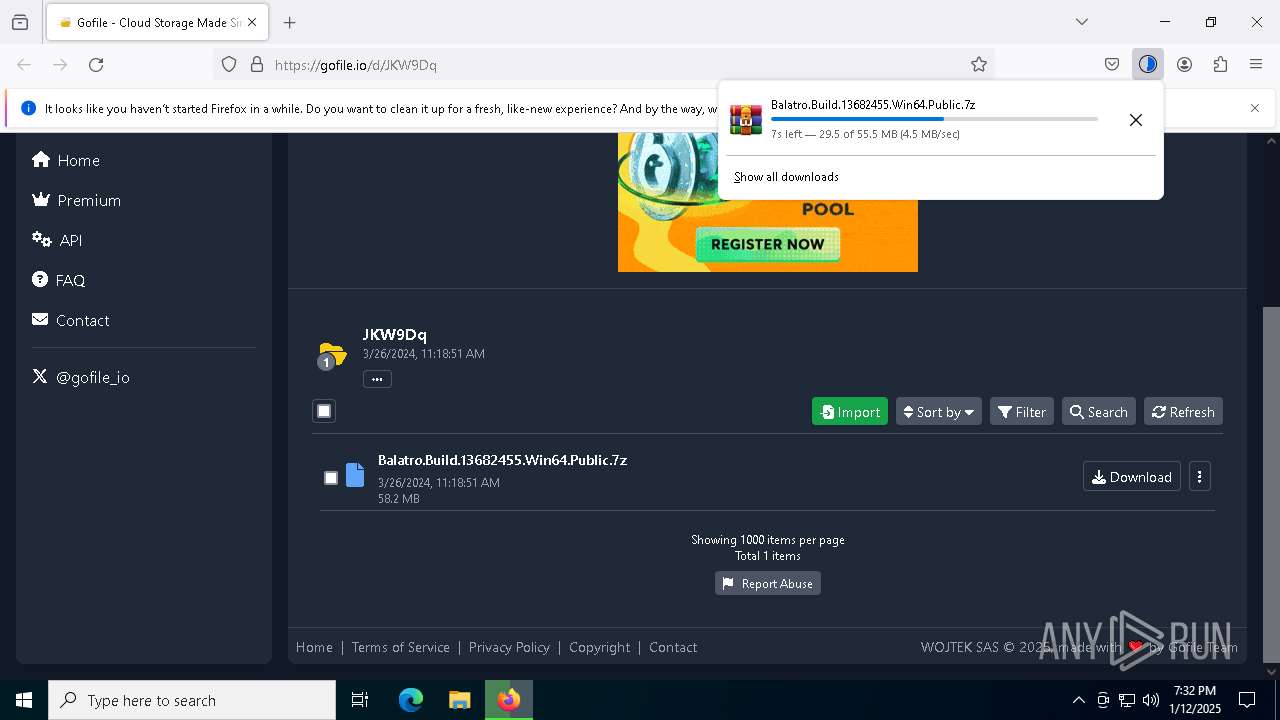This screenshot has height=720, width=1280.
Task: Click the Firefox taskbar icon
Action: pos(509,700)
